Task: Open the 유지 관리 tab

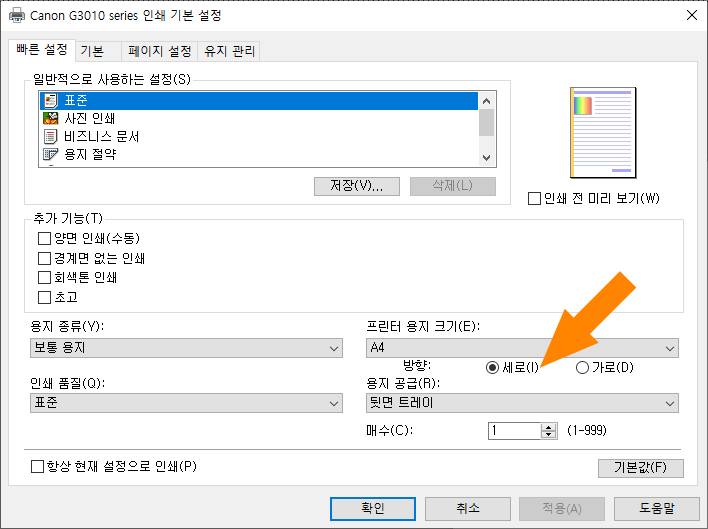Action: tap(230, 51)
